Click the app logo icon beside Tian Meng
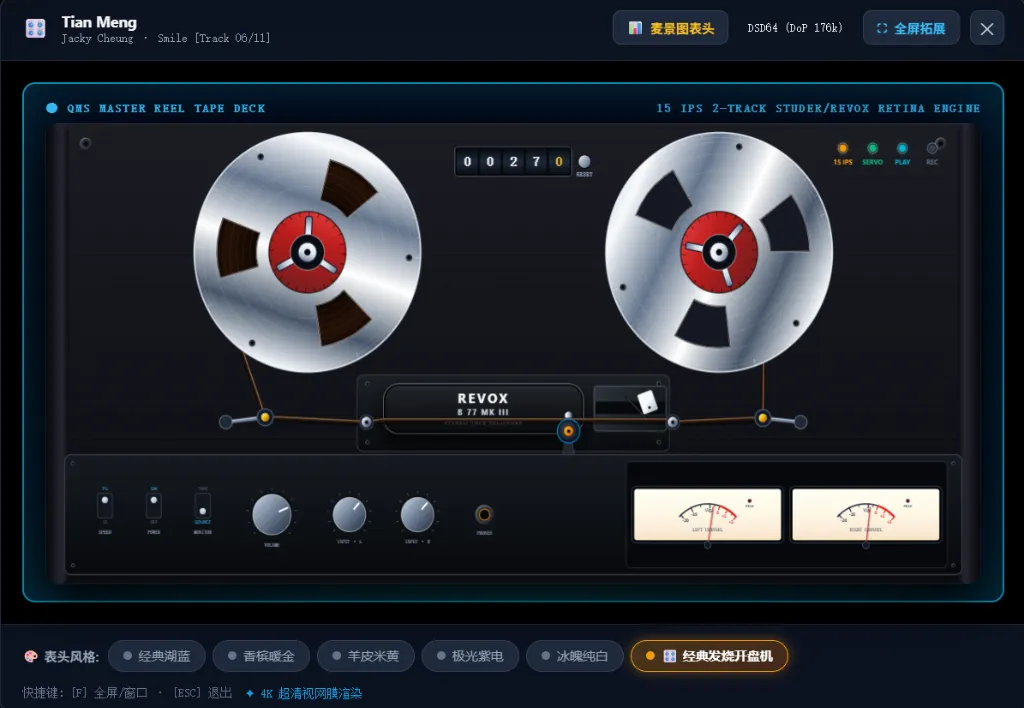This screenshot has height=708, width=1024. point(35,29)
